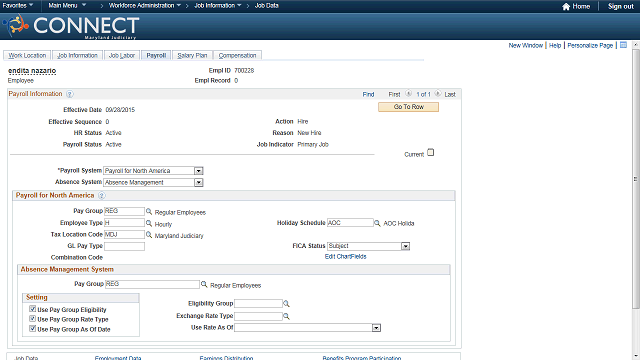Screen dimensions: 640x360
Task: Click the Holiday Schedule ADC field
Action: point(350,223)
